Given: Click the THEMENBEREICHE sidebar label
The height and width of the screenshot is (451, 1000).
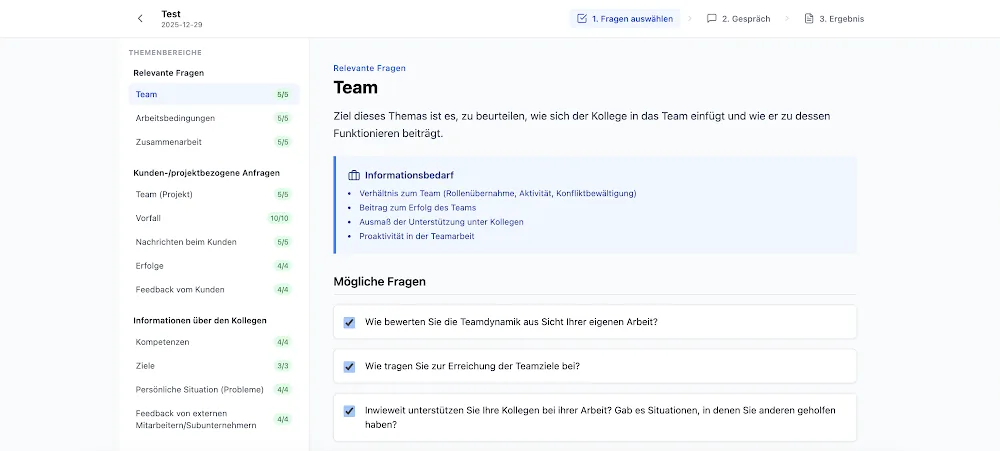Looking at the screenshot, I should coord(165,52).
